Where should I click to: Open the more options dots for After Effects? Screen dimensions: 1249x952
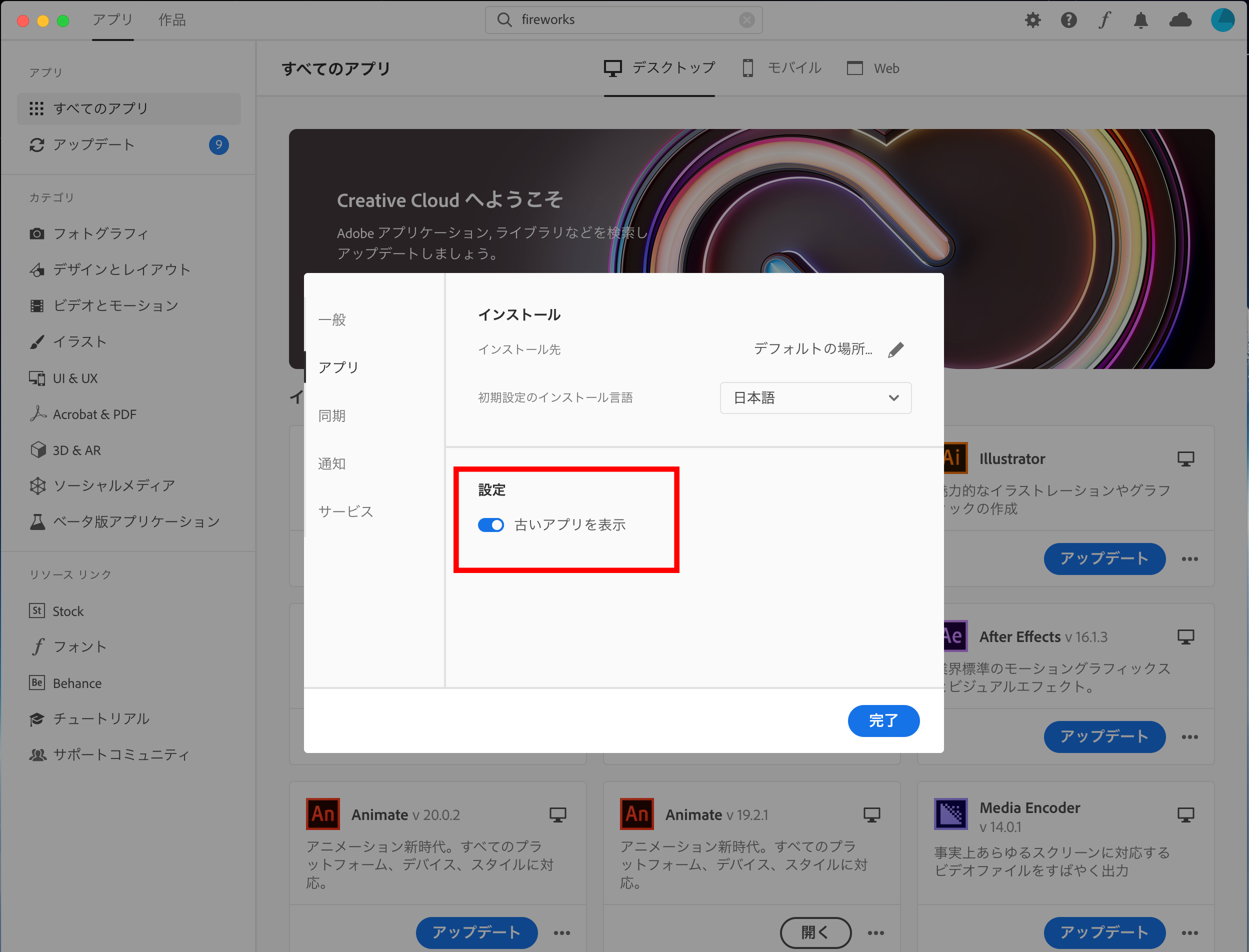(1189, 736)
